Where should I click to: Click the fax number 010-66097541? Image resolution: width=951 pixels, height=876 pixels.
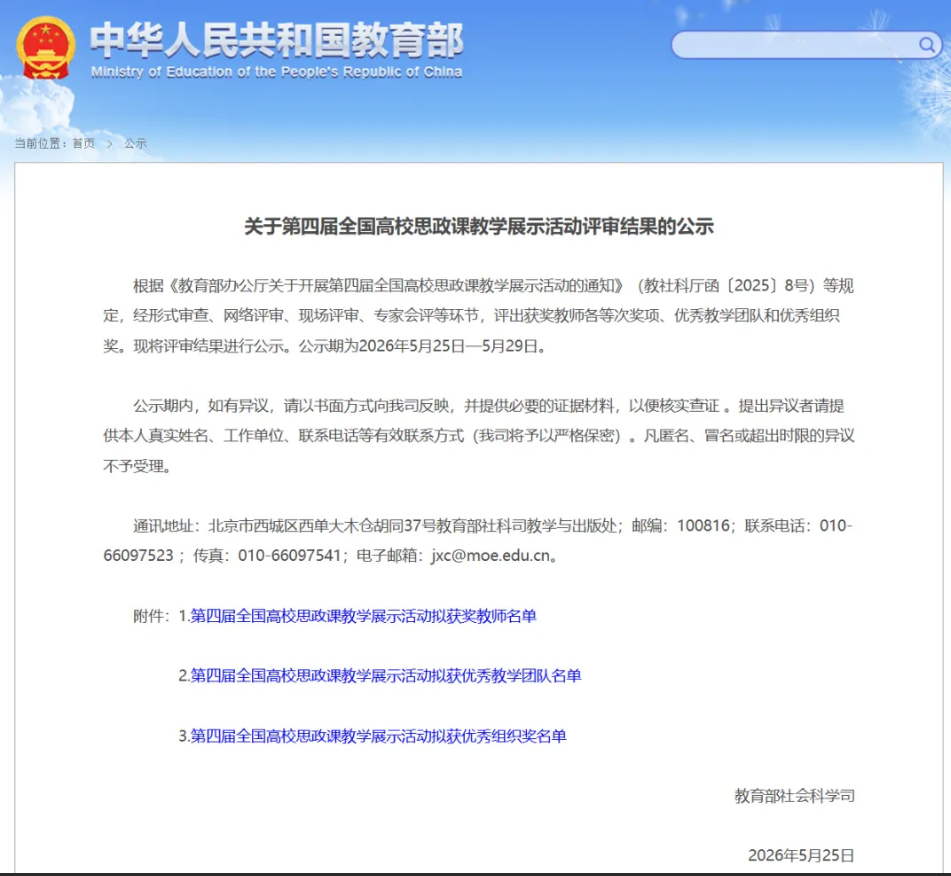(x=289, y=556)
